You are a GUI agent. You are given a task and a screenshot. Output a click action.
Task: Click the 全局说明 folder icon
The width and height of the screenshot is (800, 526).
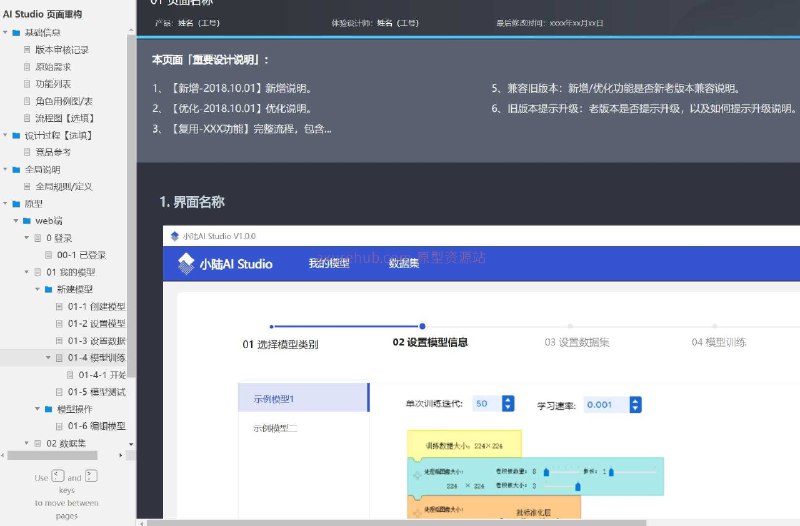tap(16, 169)
